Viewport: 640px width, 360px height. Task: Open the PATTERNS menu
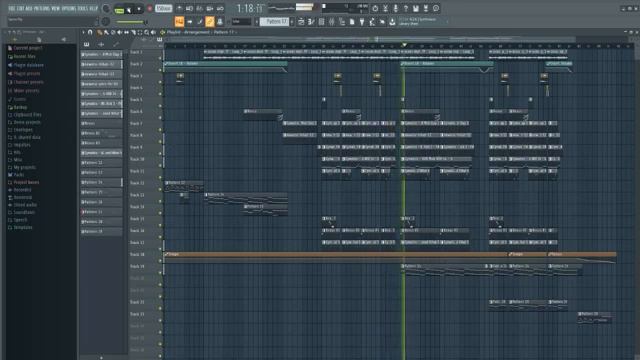(x=42, y=9)
